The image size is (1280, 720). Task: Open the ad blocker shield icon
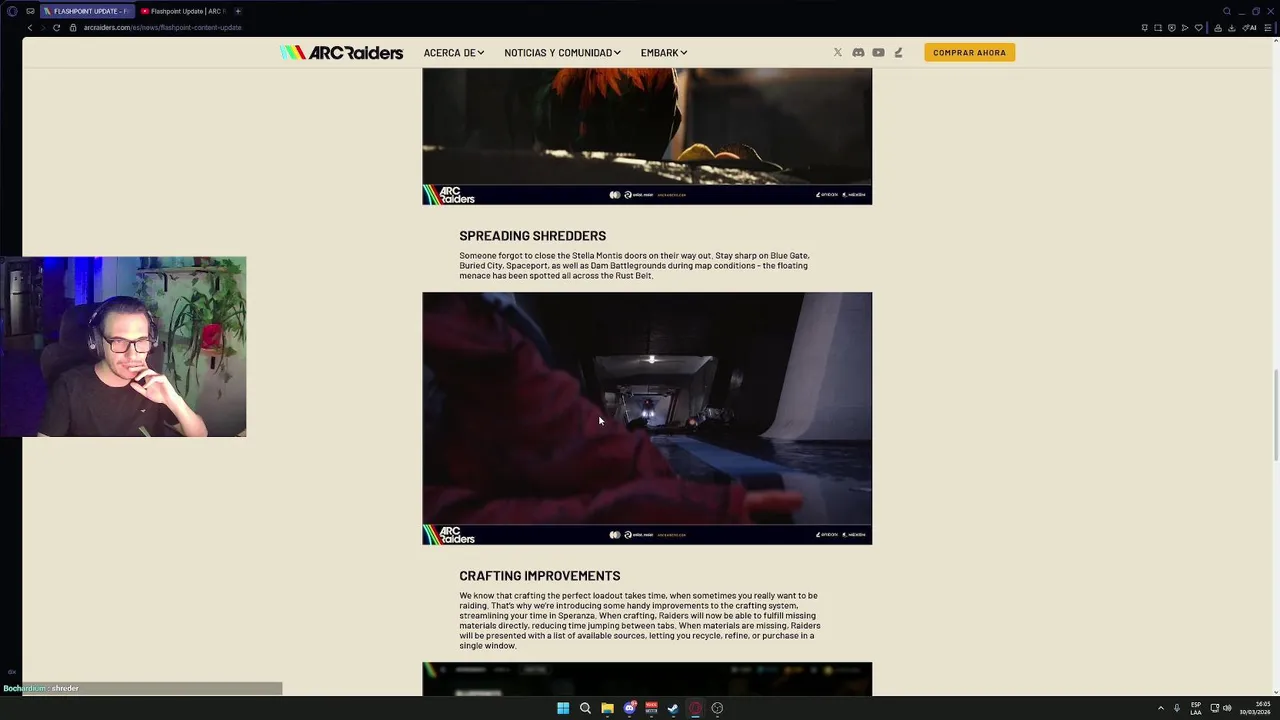(x=1172, y=27)
